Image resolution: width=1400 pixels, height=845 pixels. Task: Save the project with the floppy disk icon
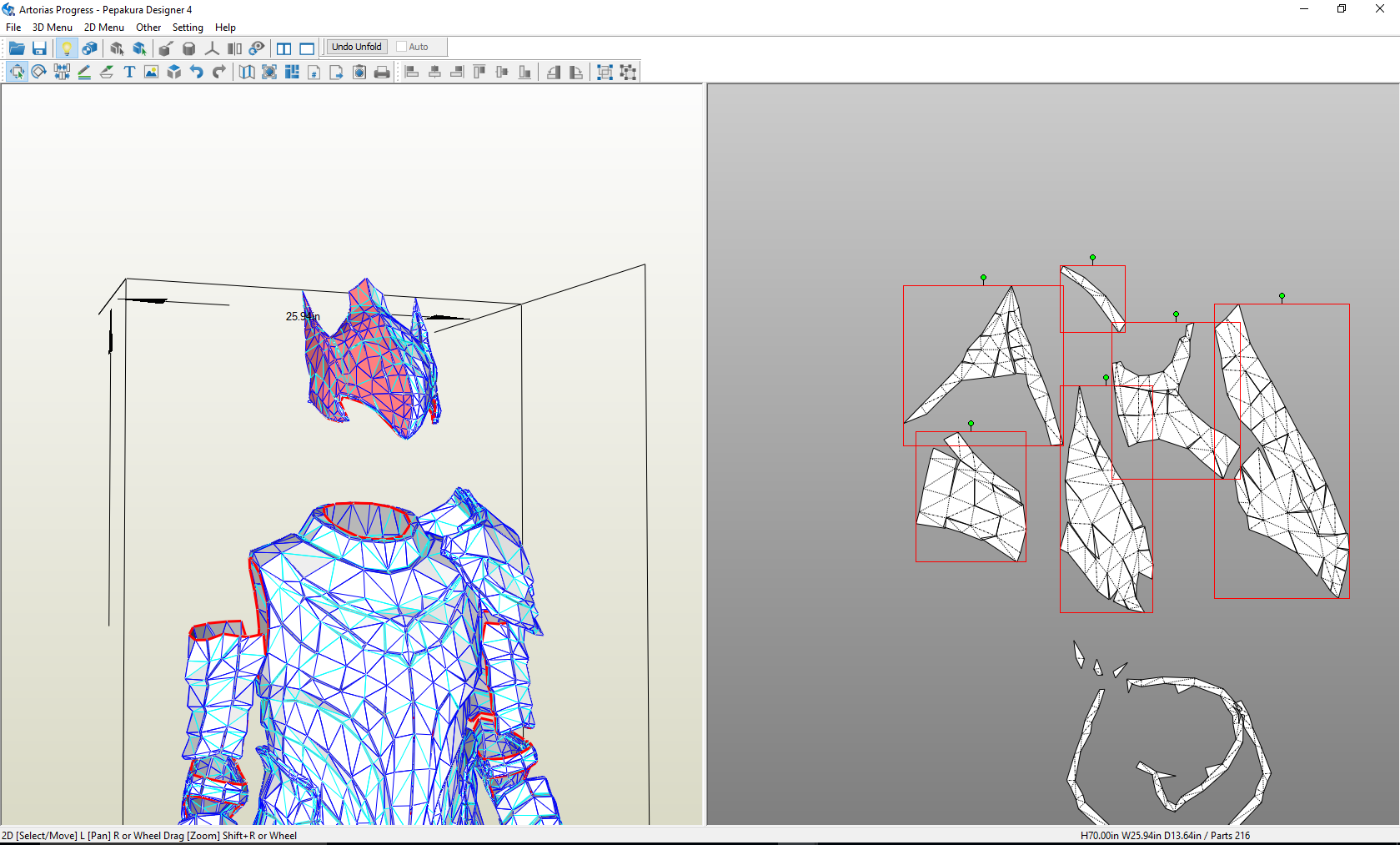(x=39, y=48)
